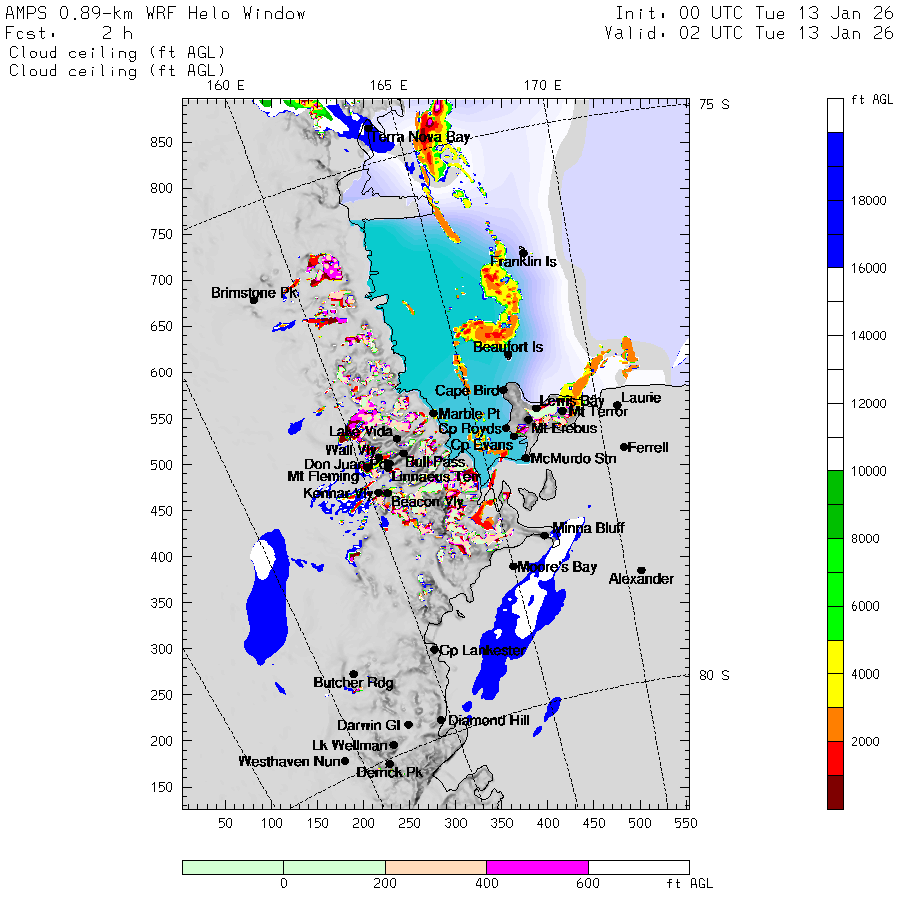Select the 'Derrick Pk' label
900x900 pixels.
(x=389, y=773)
